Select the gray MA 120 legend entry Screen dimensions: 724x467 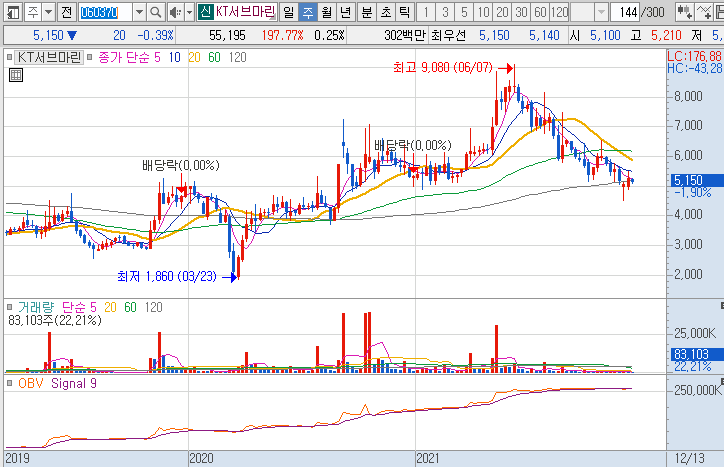click(237, 57)
